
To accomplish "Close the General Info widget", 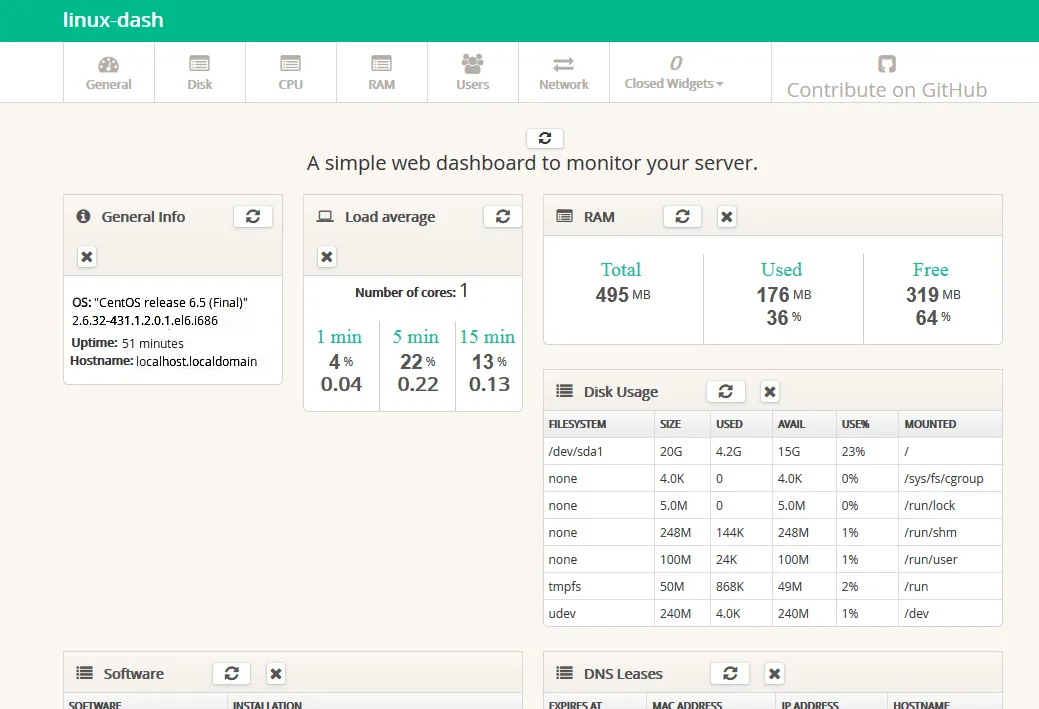I will click(x=87, y=257).
